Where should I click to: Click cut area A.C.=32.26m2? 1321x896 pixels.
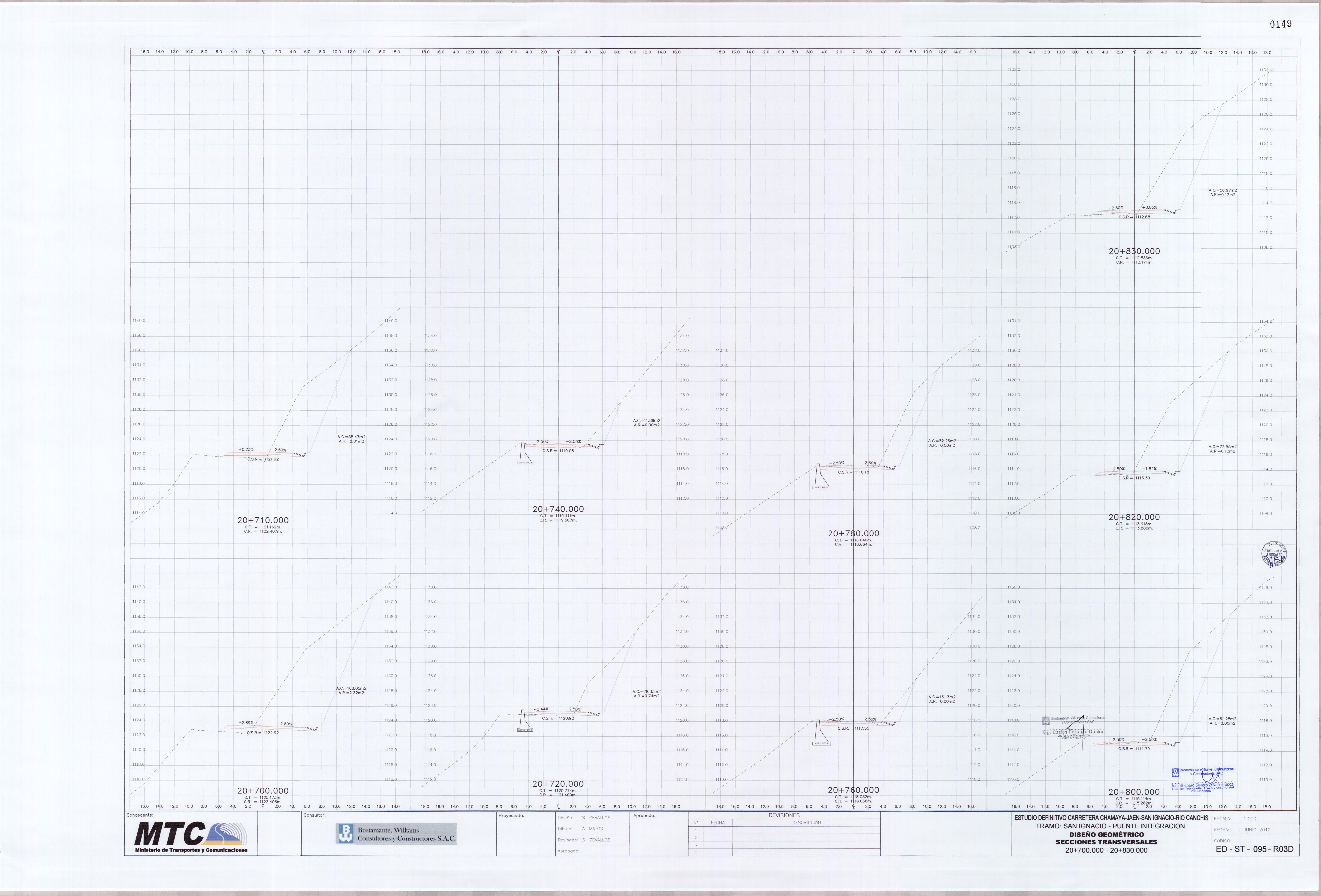click(942, 441)
